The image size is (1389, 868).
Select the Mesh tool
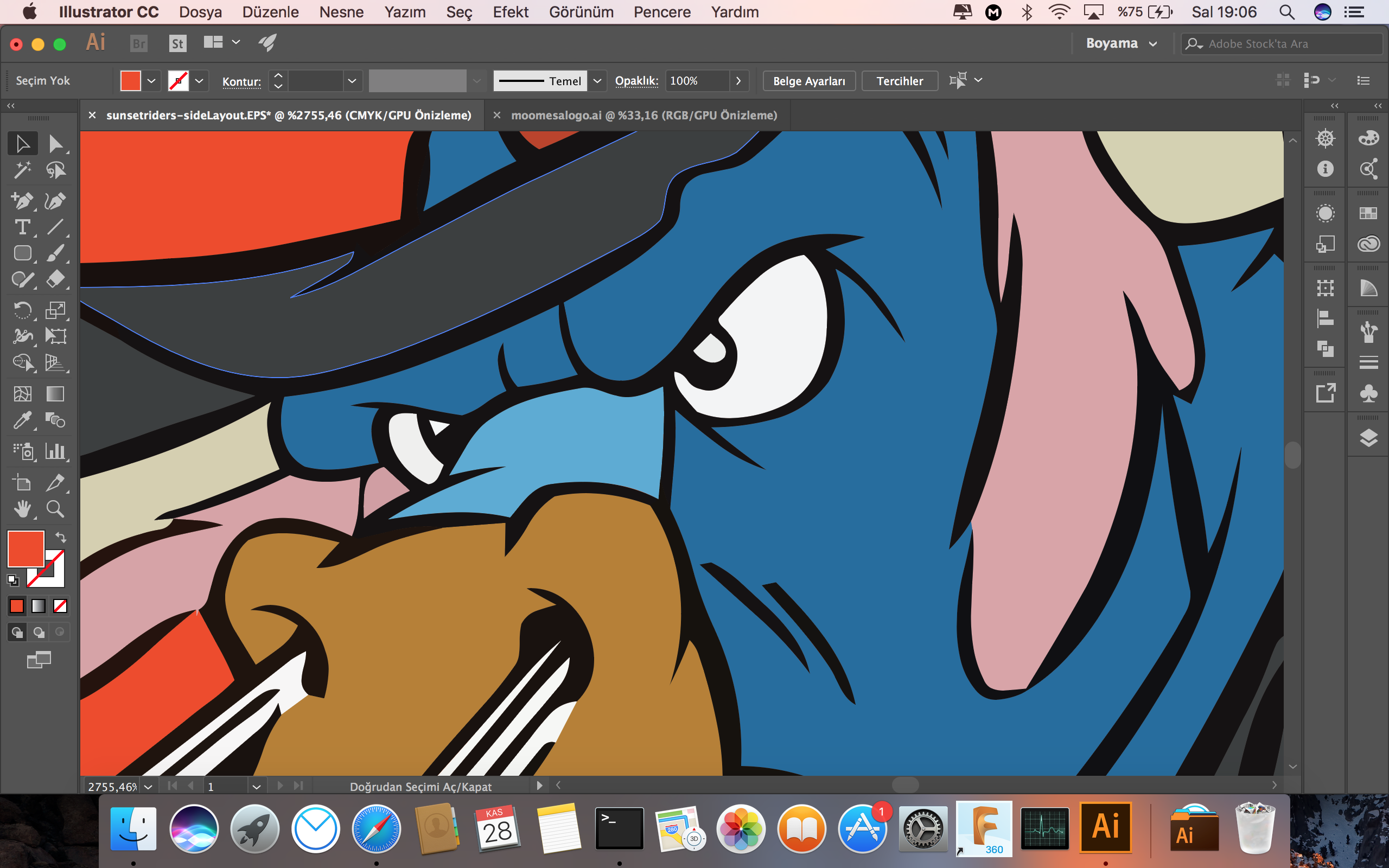click(22, 394)
